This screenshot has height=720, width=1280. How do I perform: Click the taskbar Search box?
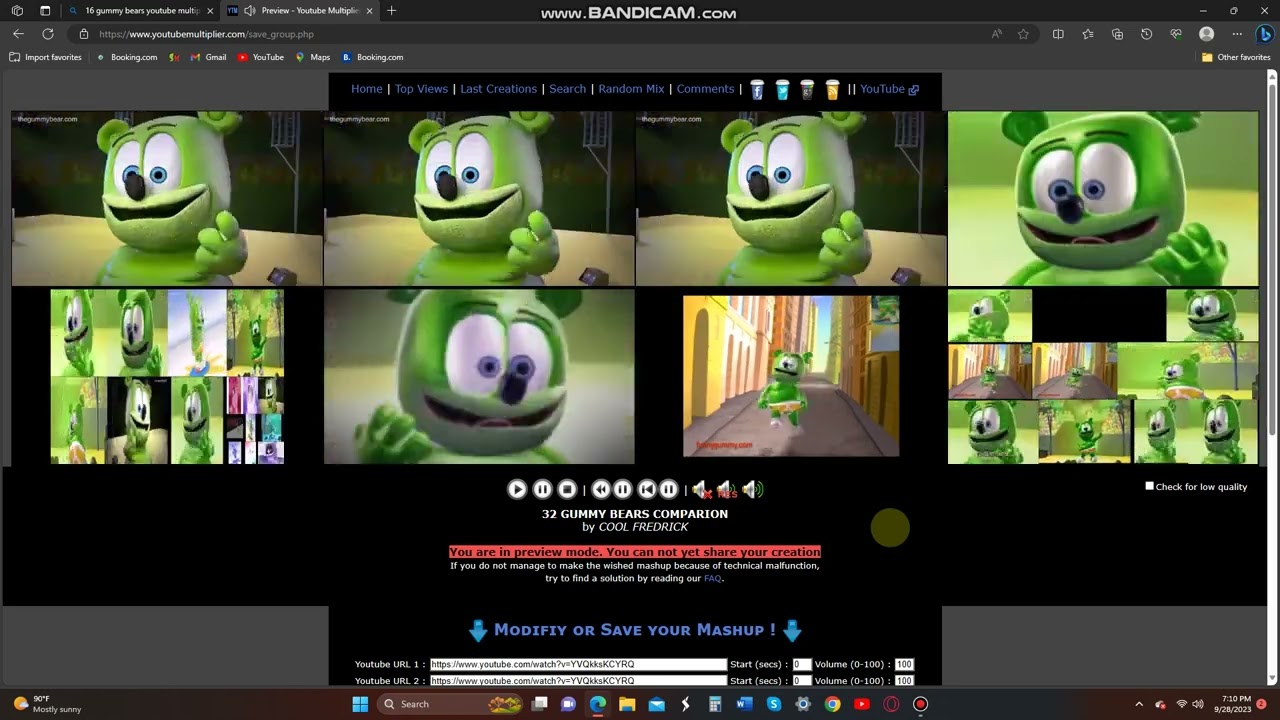(x=452, y=704)
